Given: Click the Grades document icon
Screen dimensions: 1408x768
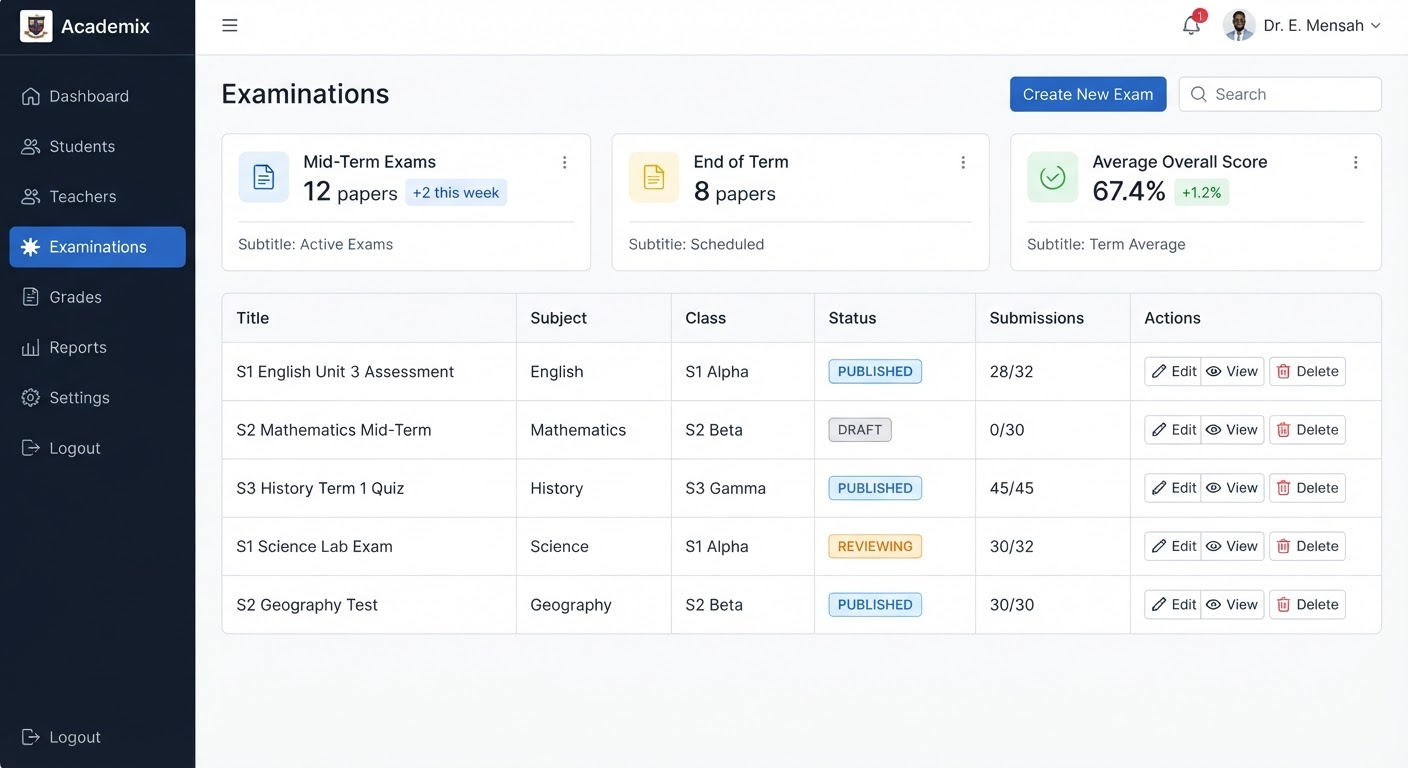Looking at the screenshot, I should [30, 297].
